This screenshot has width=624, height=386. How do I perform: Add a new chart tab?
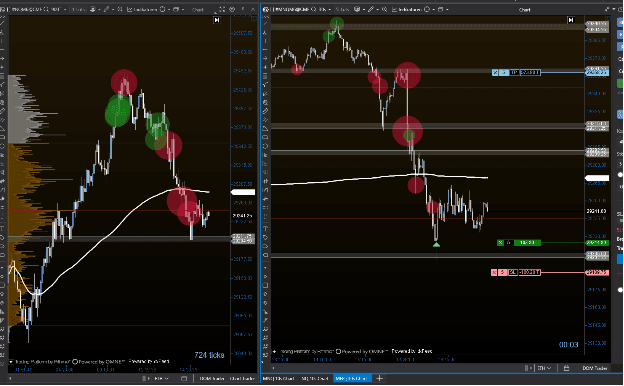tap(379, 378)
